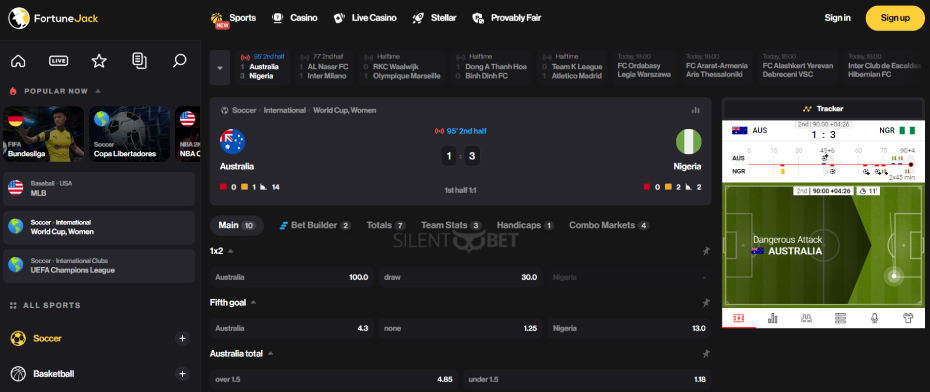This screenshot has height=392, width=930.
Task: Open the Provably Fair menu
Action: pyautogui.click(x=507, y=18)
